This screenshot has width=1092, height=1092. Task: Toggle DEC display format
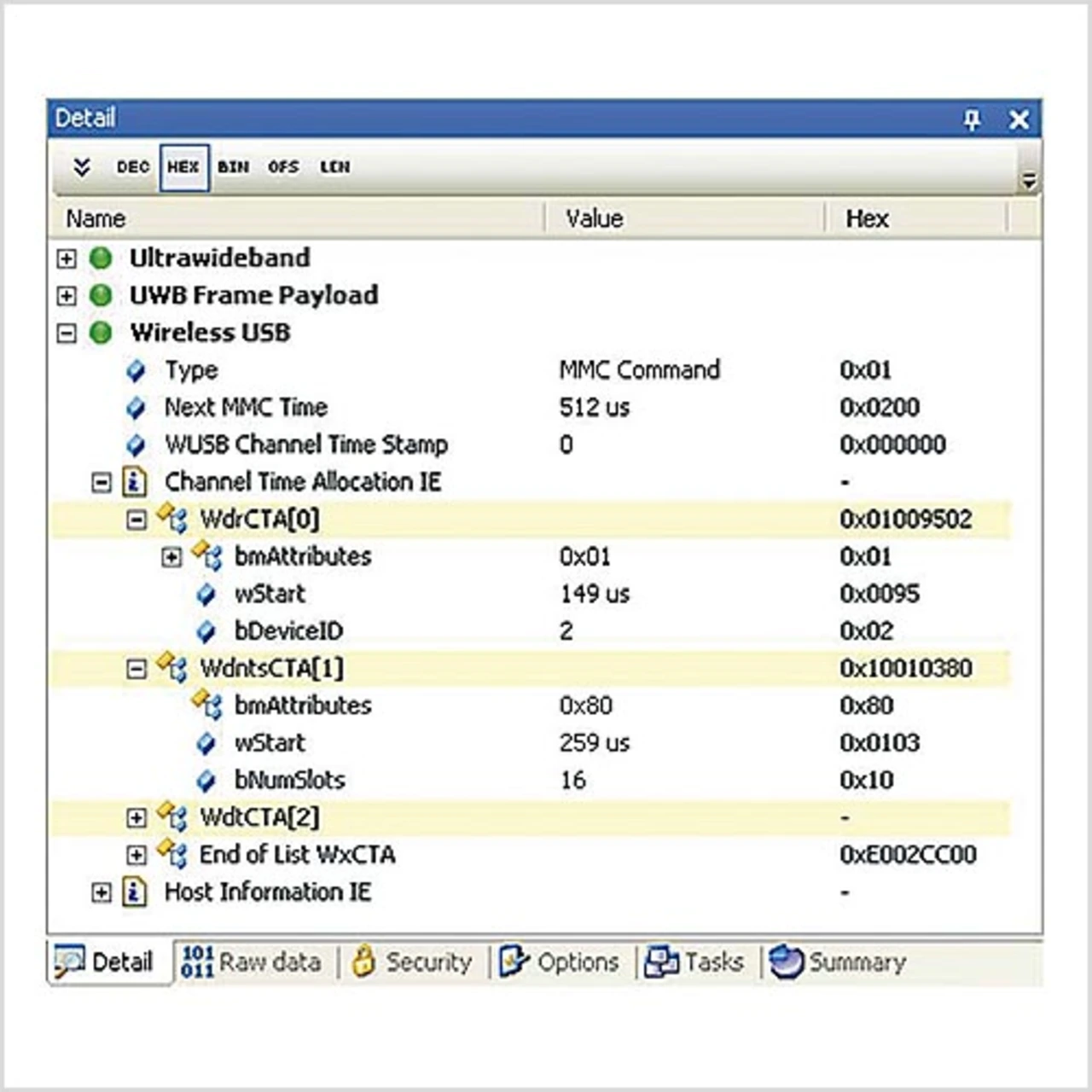click(133, 167)
